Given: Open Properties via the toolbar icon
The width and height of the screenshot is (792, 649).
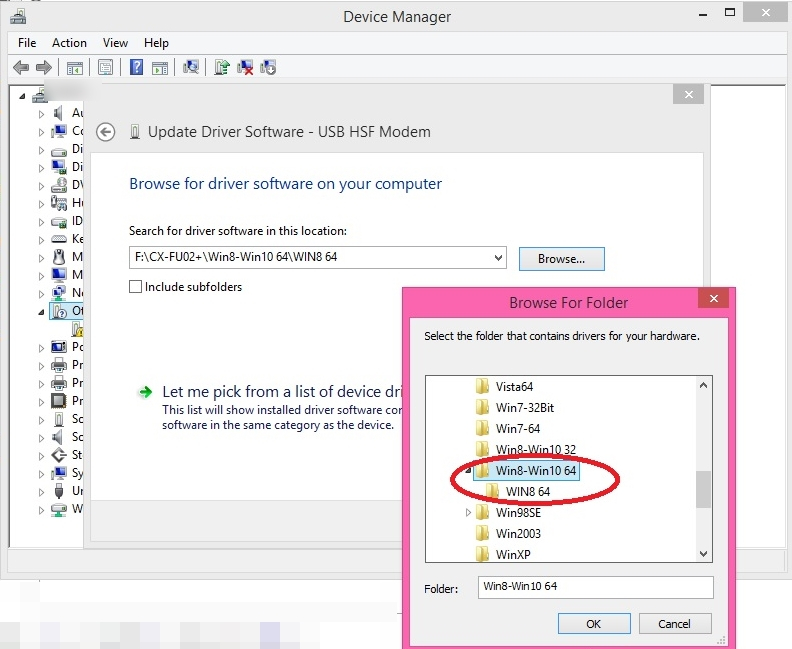Looking at the screenshot, I should [105, 67].
